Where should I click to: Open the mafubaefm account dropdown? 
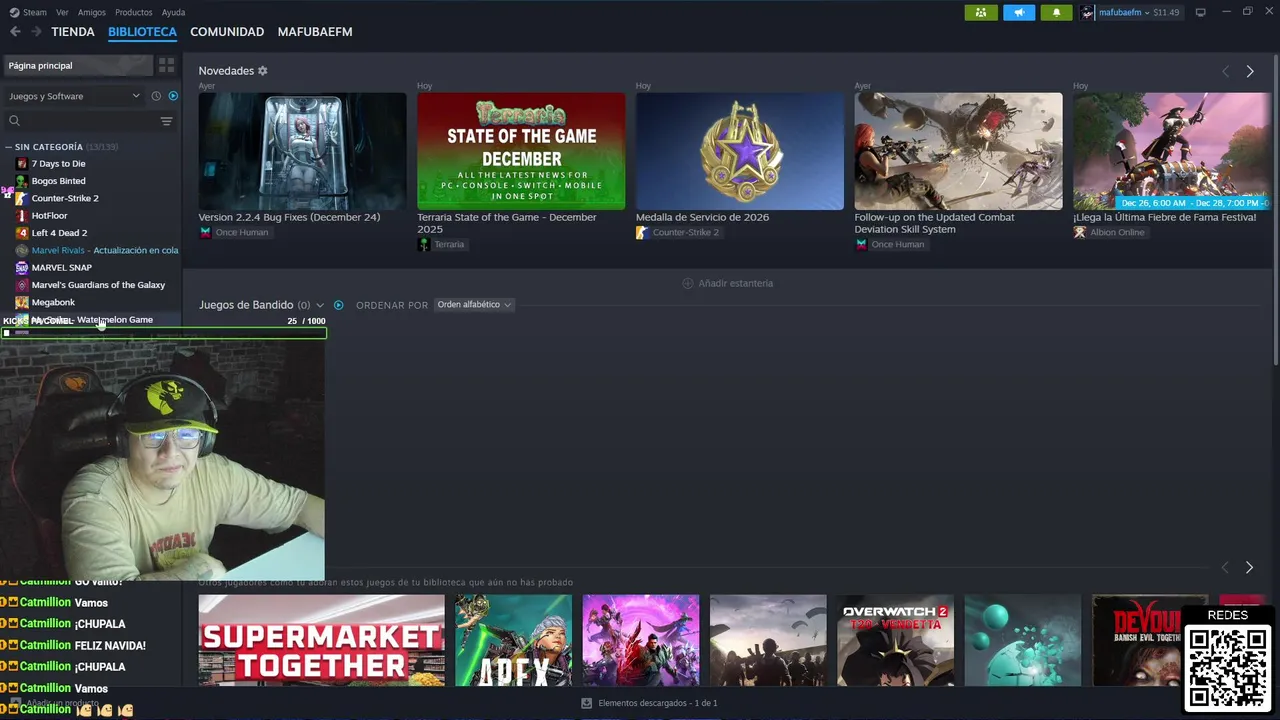(1124, 12)
